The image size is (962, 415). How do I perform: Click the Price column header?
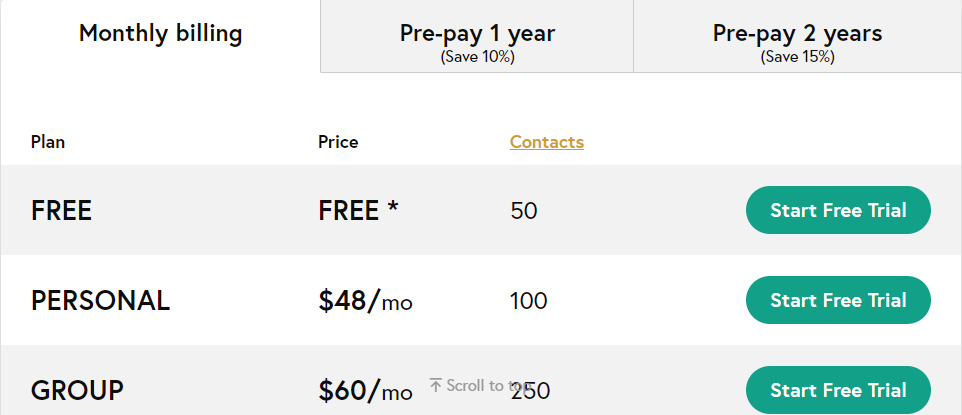pos(338,142)
